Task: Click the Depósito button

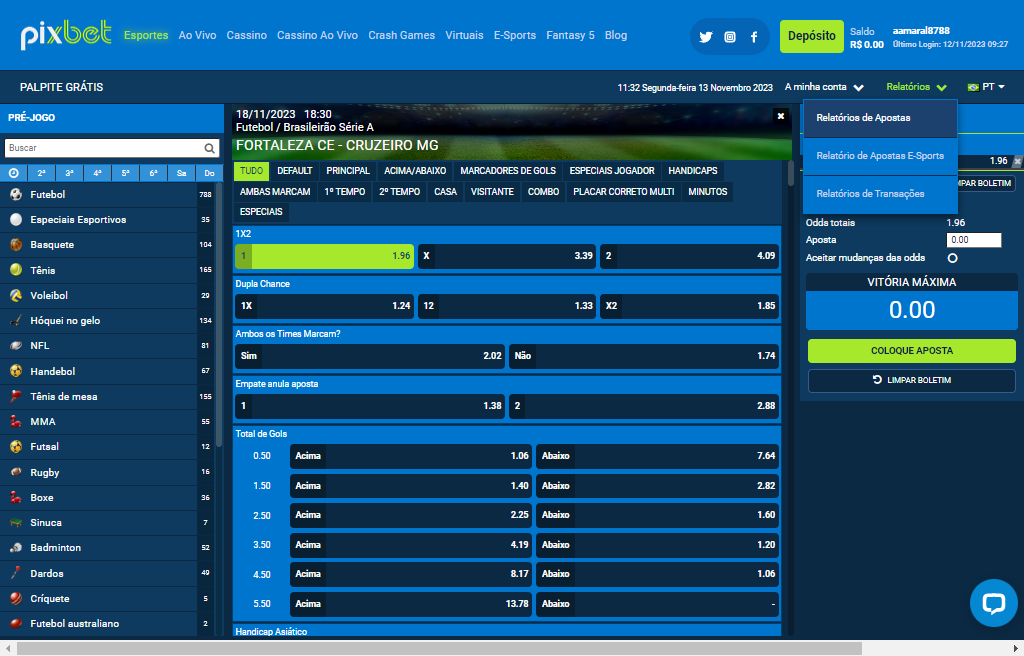Action: click(x=812, y=36)
